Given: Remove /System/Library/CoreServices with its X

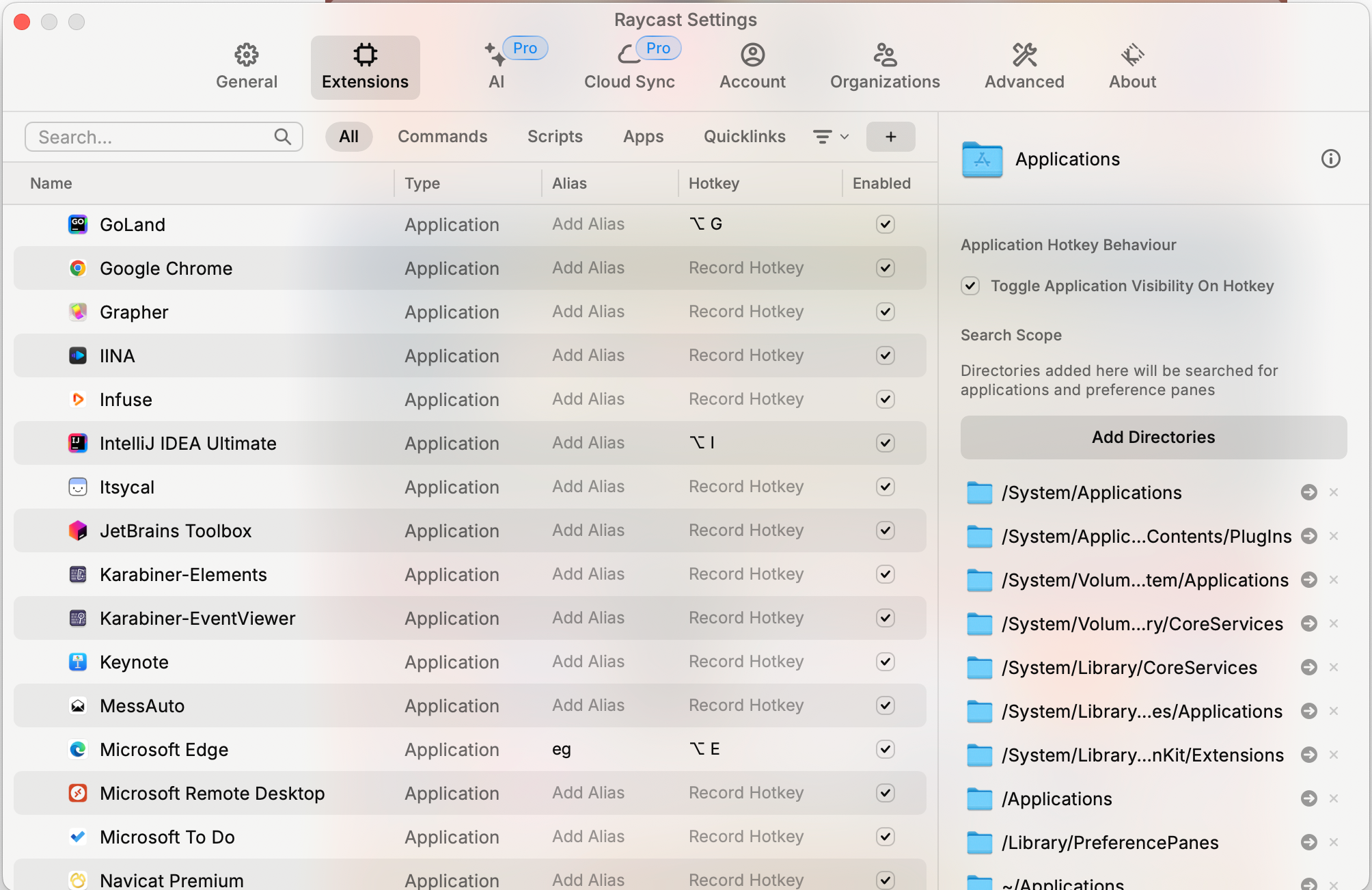Looking at the screenshot, I should pos(1333,667).
